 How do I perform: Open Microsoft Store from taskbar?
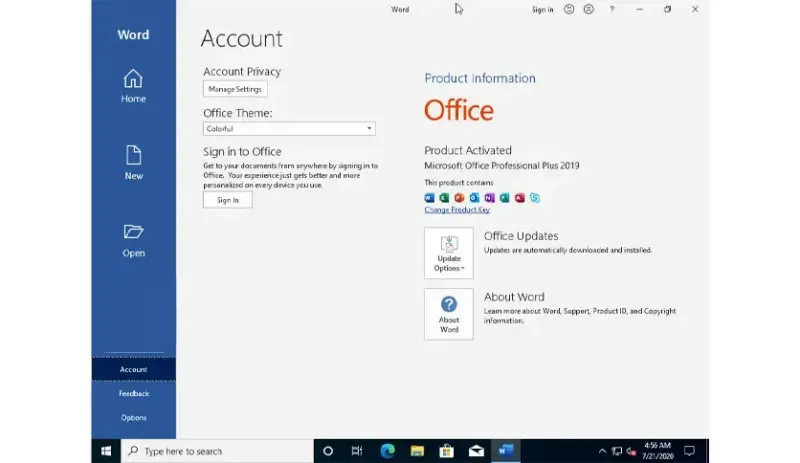coord(446,451)
